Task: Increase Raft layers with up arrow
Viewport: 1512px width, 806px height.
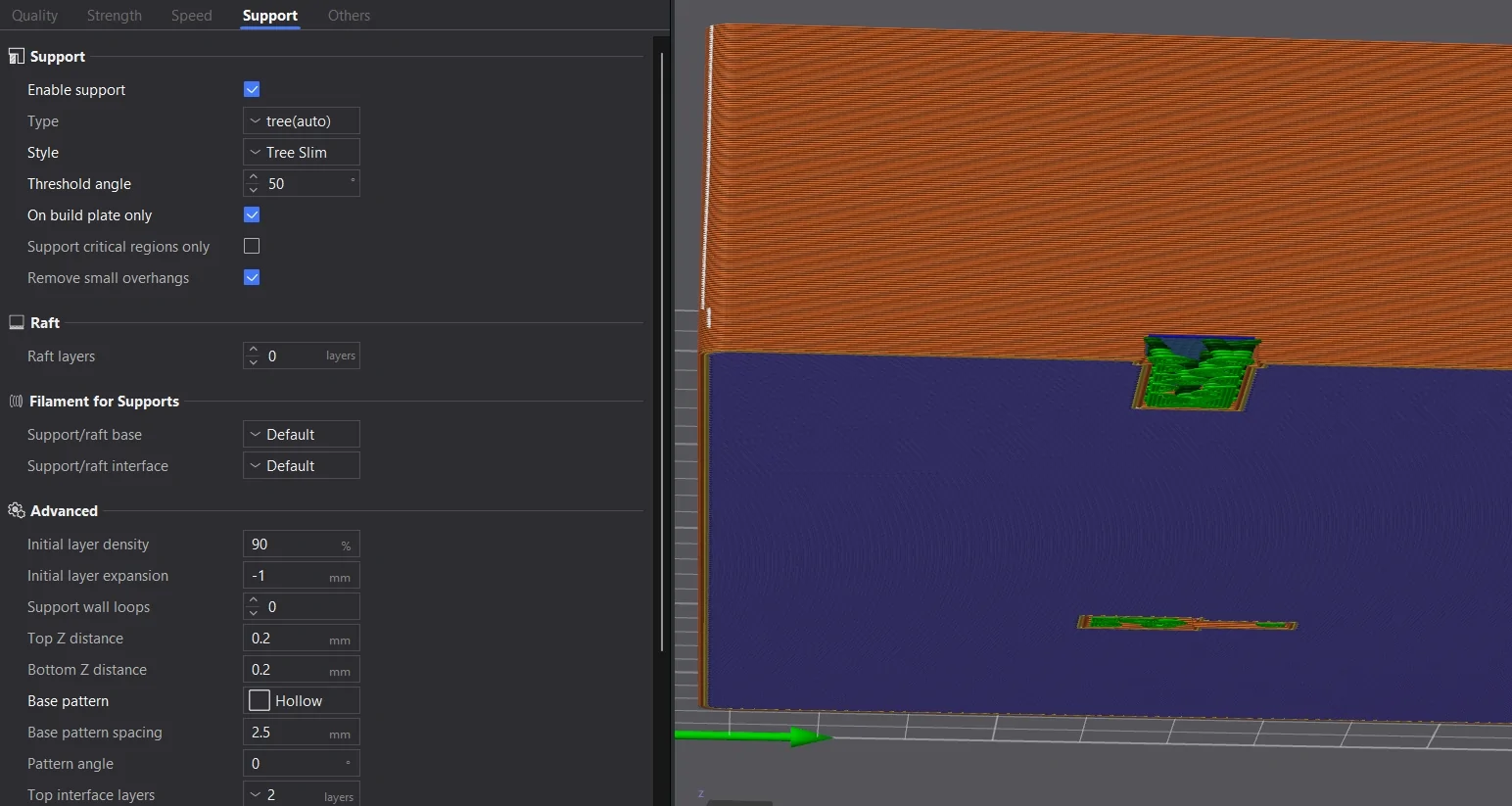Action: coord(254,350)
